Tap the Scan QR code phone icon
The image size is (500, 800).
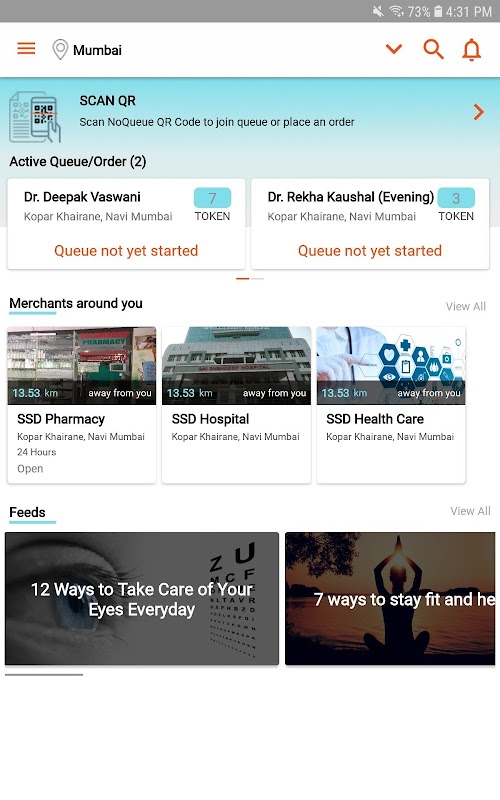tap(35, 117)
